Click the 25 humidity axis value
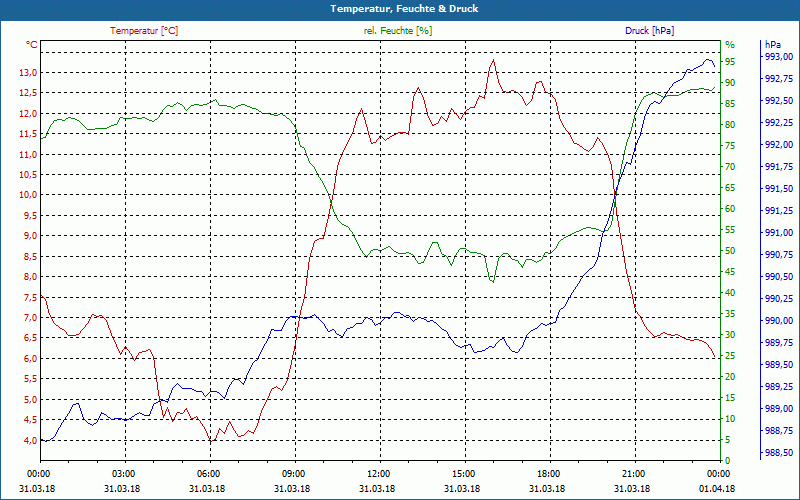The width and height of the screenshot is (800, 500). [x=730, y=356]
